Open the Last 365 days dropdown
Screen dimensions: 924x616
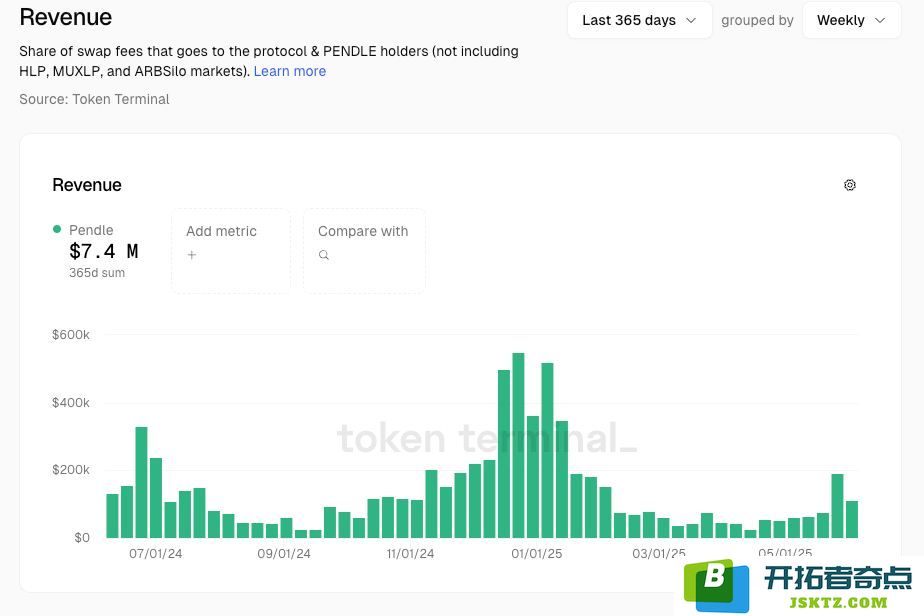[x=639, y=20]
